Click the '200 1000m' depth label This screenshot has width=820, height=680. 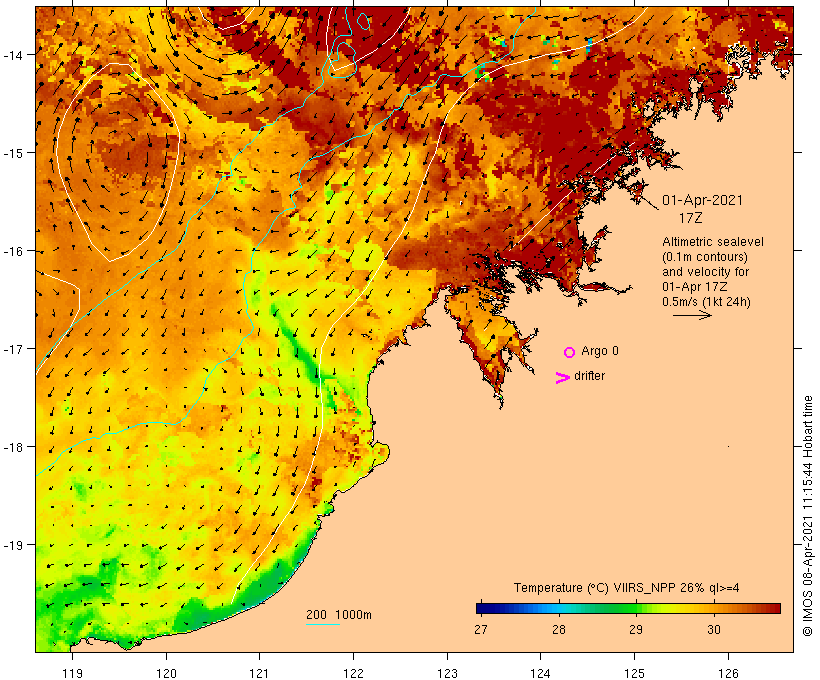click(x=339, y=615)
